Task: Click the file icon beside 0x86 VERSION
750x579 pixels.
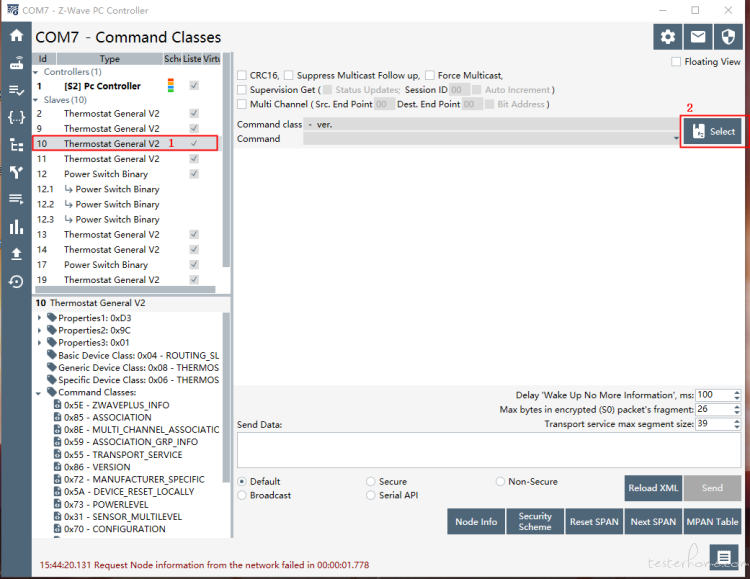Action: click(x=57, y=467)
